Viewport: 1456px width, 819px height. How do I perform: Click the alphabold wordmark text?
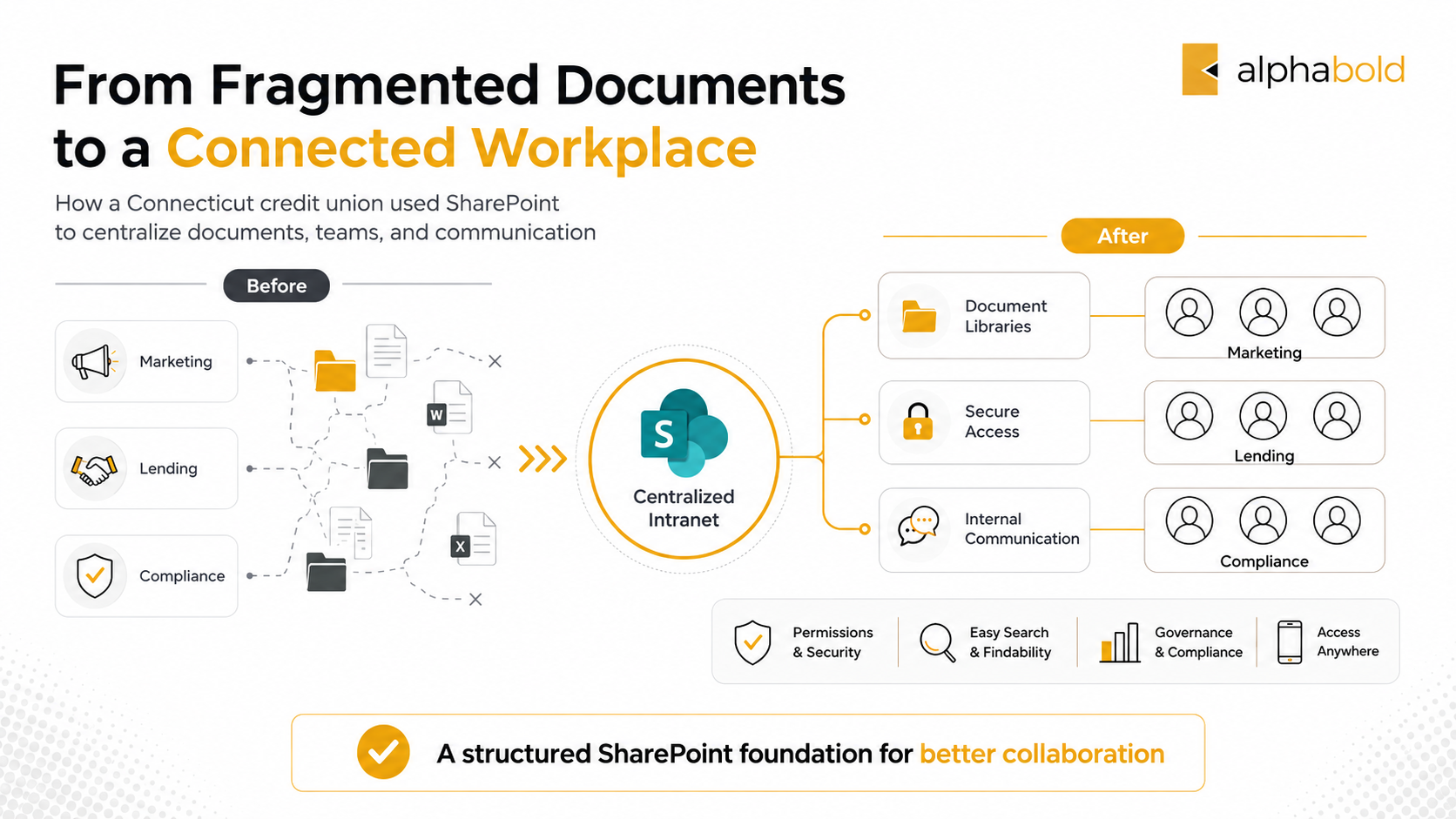[x=1320, y=70]
